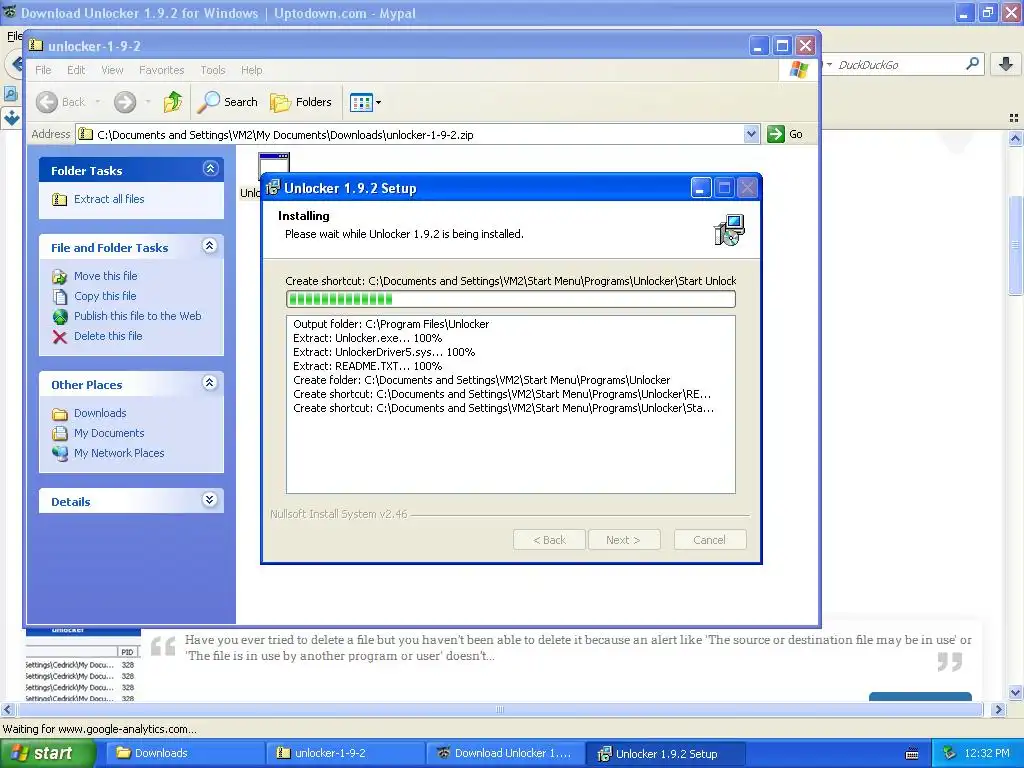Screen dimensions: 1024x768
Task: Collapse the File and Folder Tasks panel
Action: point(210,246)
